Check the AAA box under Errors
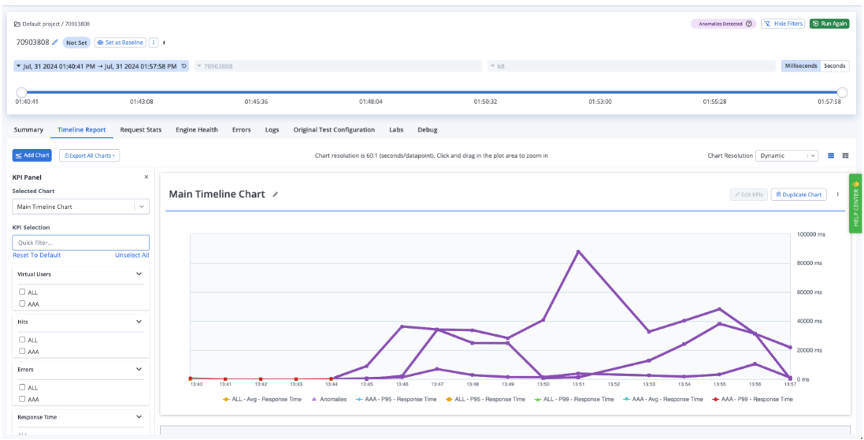 tap(23, 398)
